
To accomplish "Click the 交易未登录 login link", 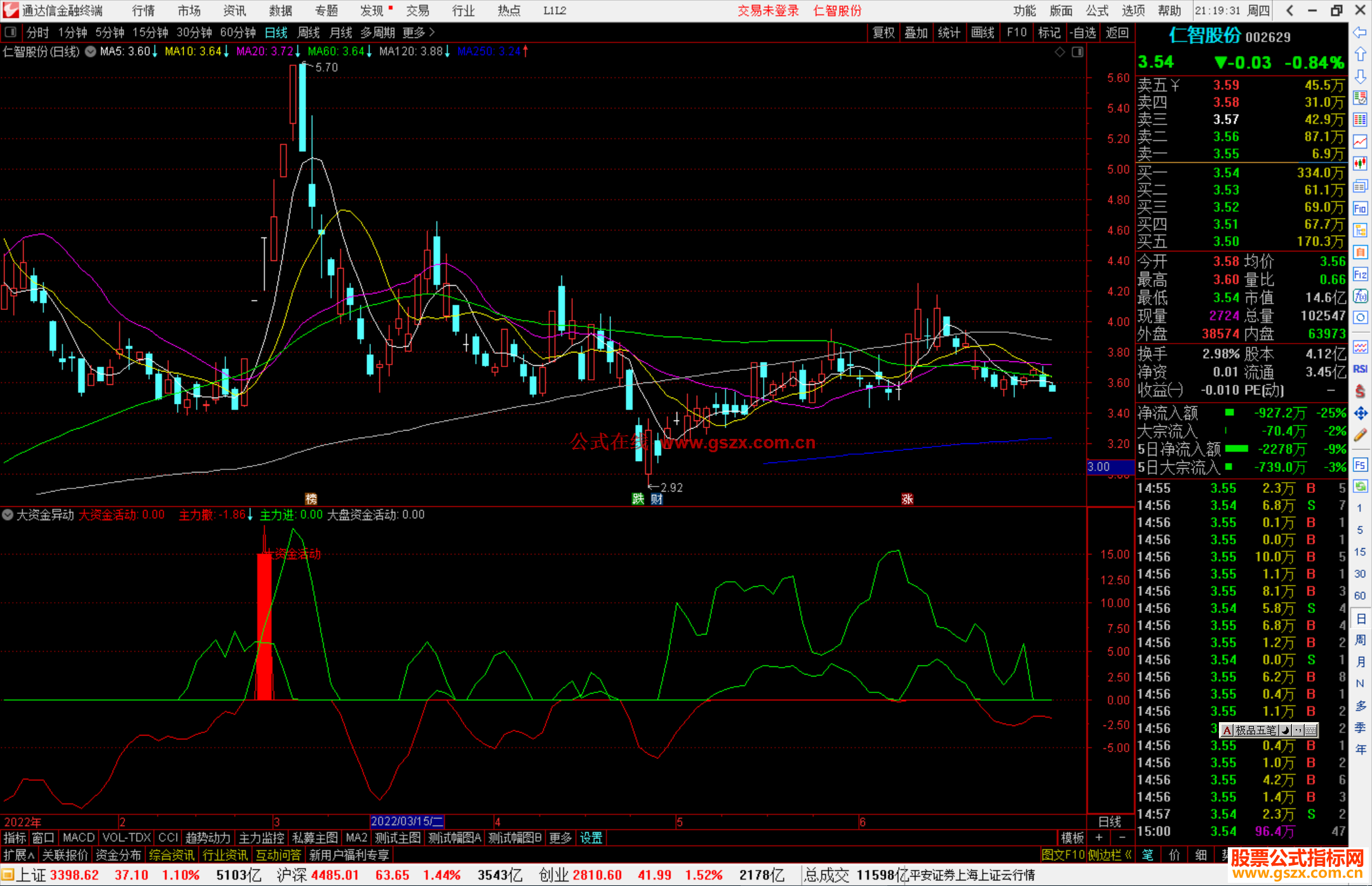I will [x=768, y=11].
